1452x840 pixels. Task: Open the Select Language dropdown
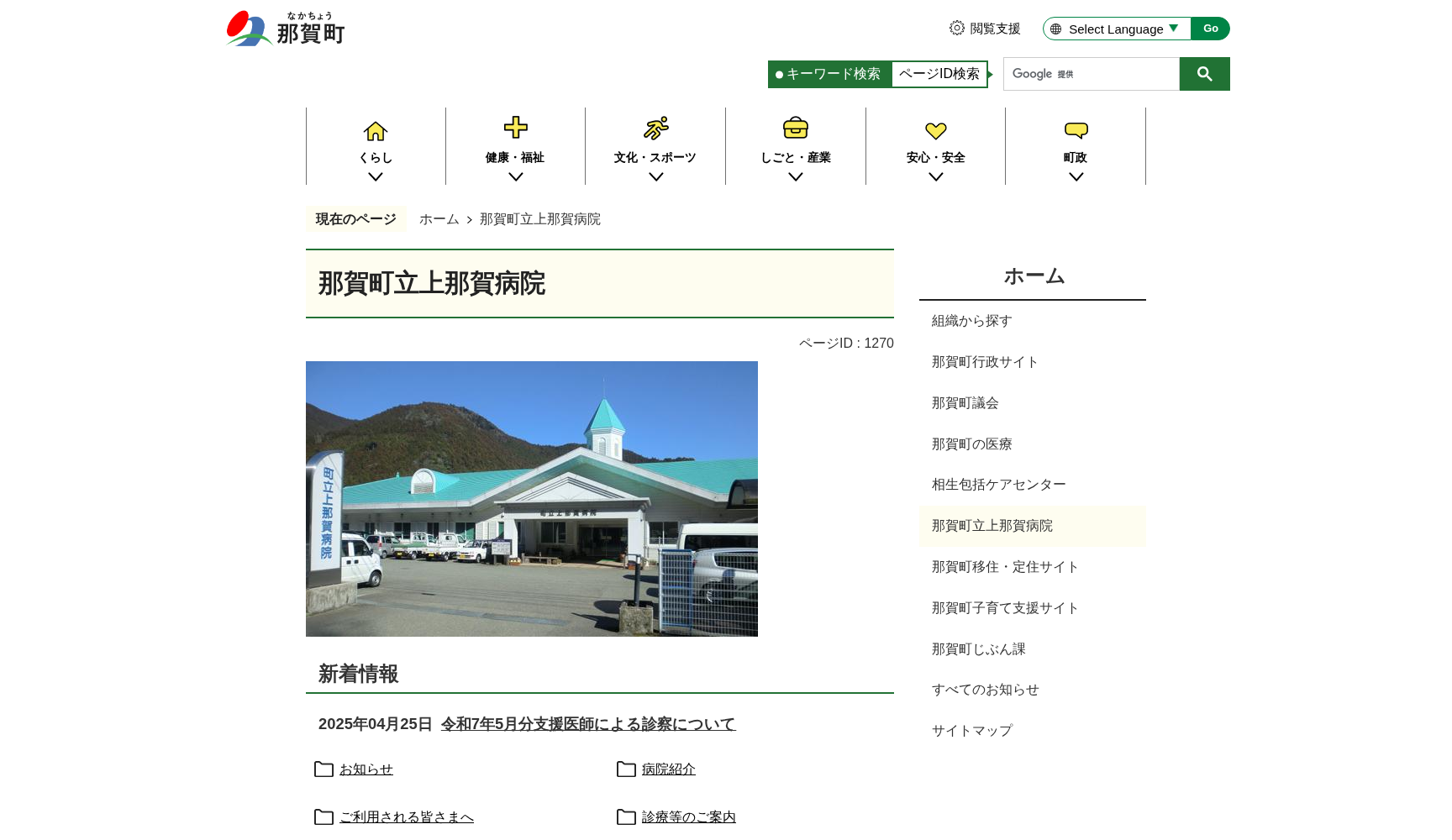tap(1117, 28)
